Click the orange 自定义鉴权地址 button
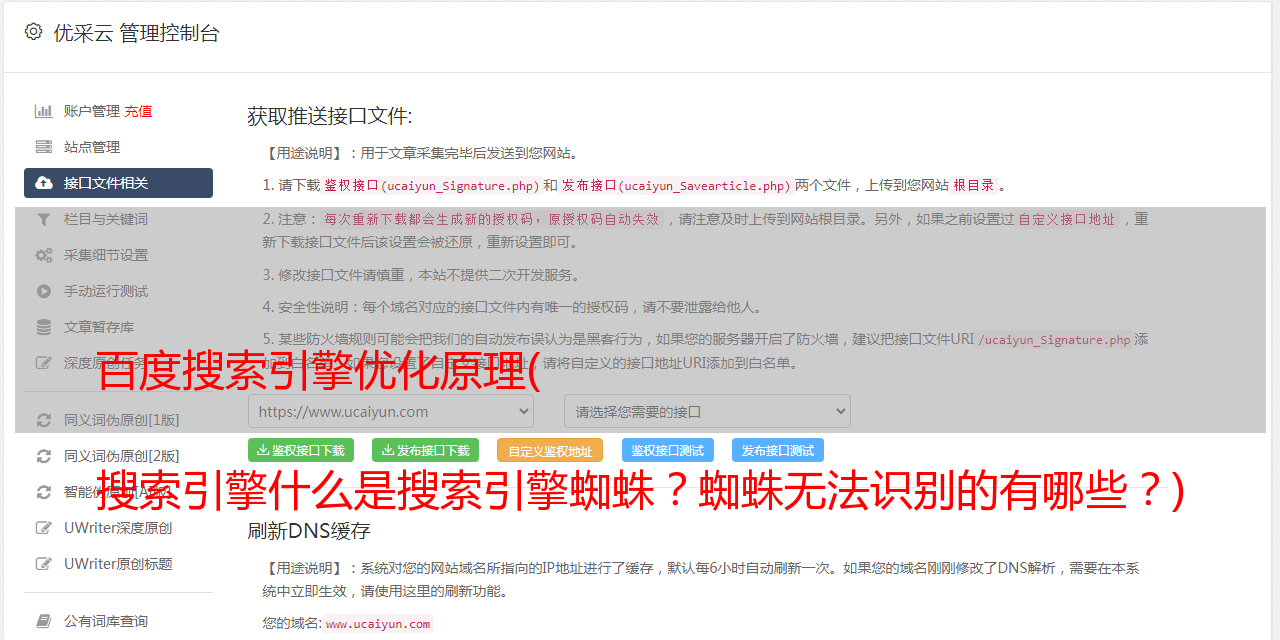Viewport: 1280px width, 640px height. point(550,450)
